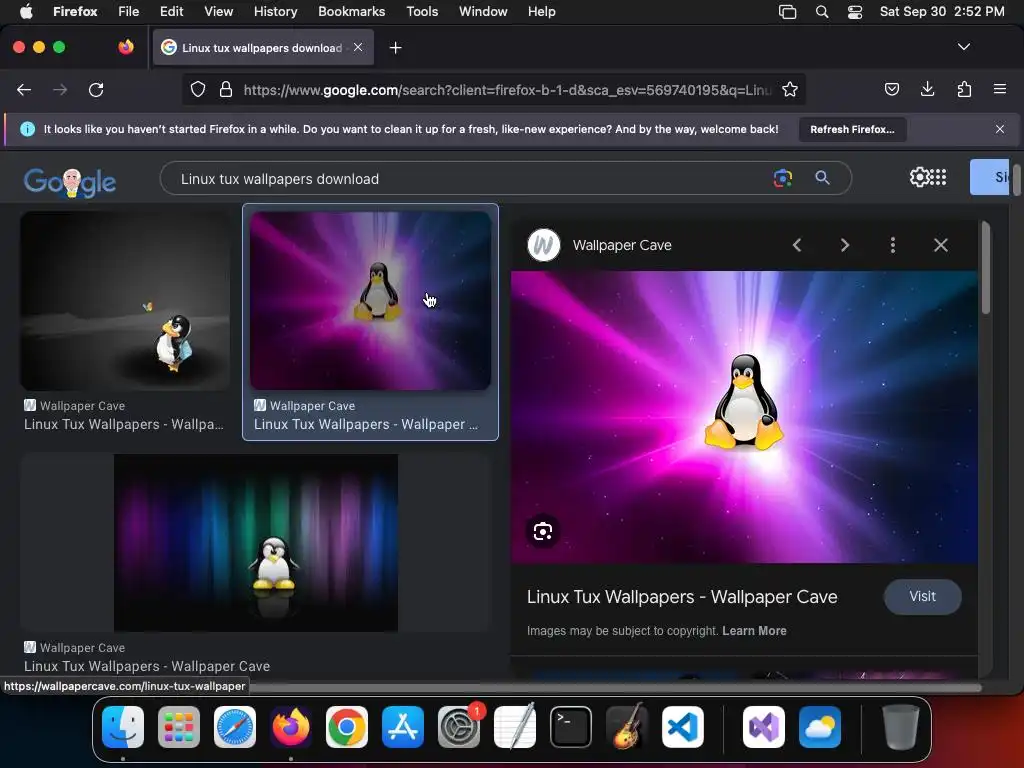Click the Wallpaper Cave round logo avatar
This screenshot has height=768, width=1024.
click(x=543, y=245)
